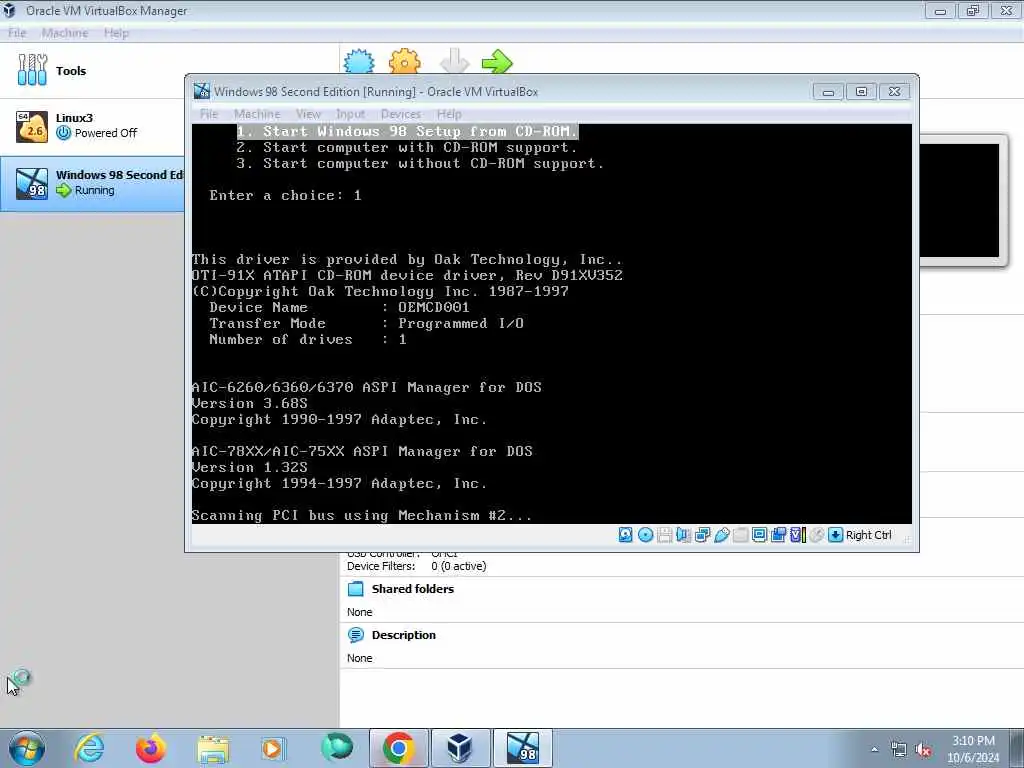1024x768 pixels.
Task: Launch Firefox from taskbar
Action: 151,748
